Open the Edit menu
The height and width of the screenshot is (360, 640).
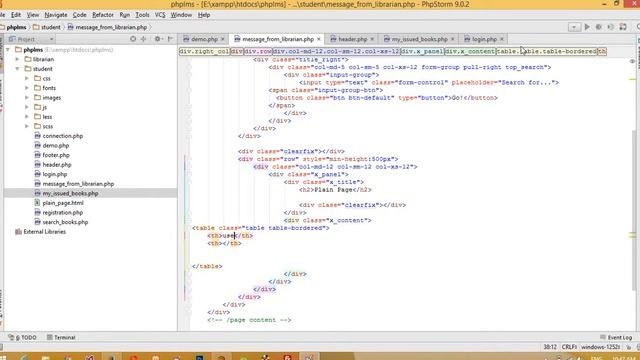click(16, 15)
